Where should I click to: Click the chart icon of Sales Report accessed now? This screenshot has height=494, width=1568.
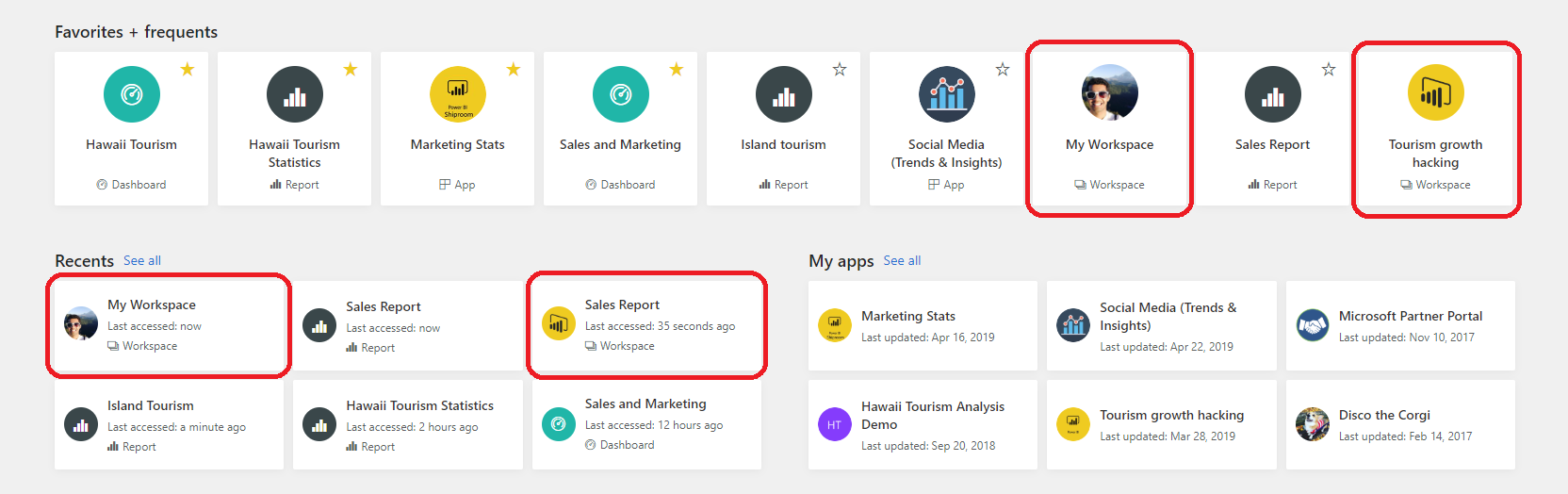[319, 325]
